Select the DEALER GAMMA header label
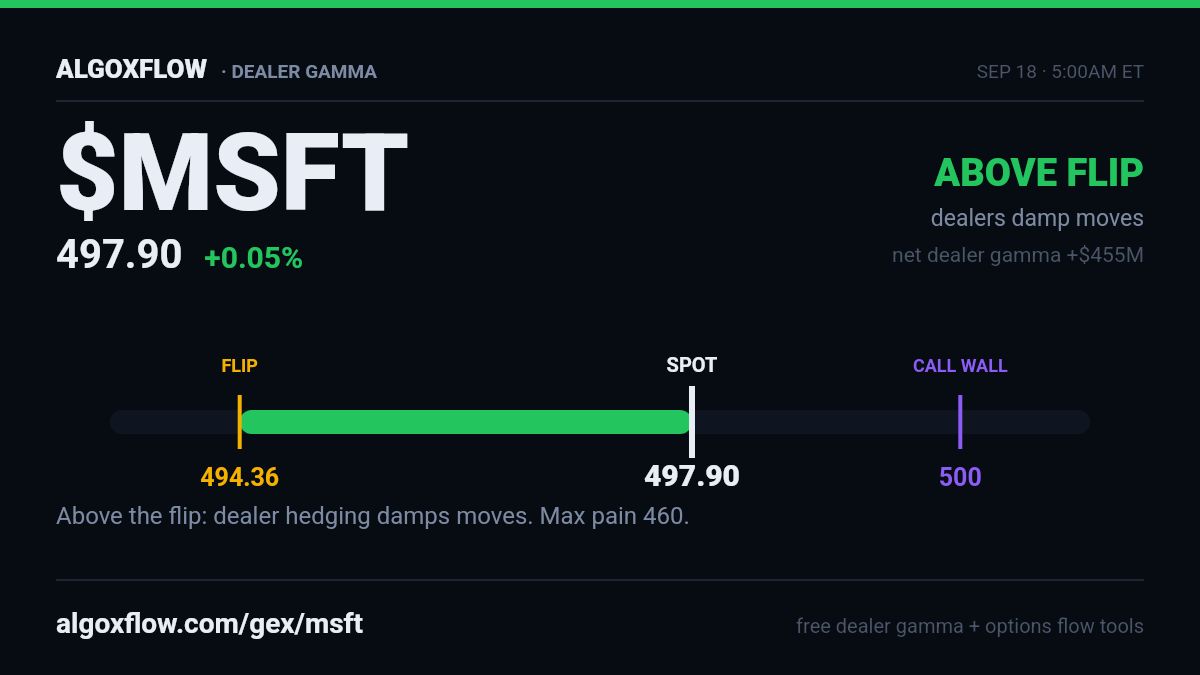 304,72
